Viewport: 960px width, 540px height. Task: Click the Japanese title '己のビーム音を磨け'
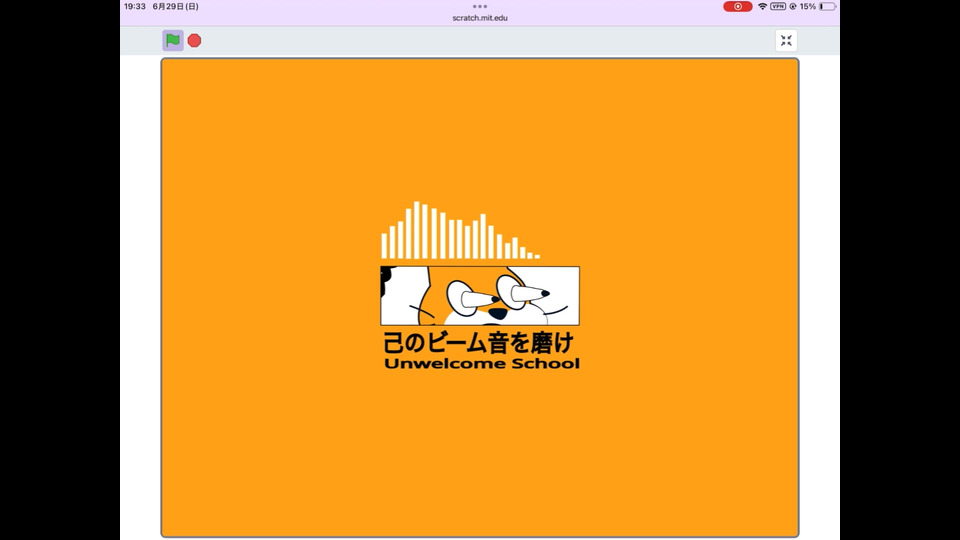478,342
